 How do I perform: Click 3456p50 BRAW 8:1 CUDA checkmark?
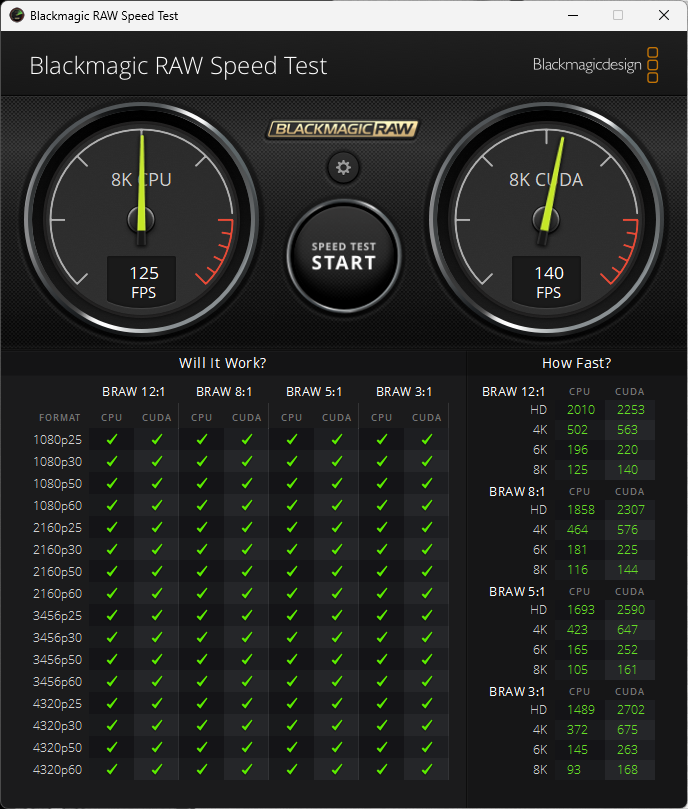tap(247, 659)
